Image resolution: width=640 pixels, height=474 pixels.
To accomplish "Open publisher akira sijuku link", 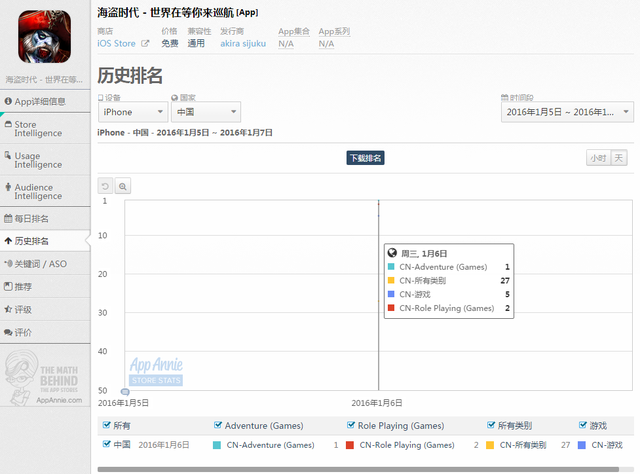I will click(x=243, y=43).
